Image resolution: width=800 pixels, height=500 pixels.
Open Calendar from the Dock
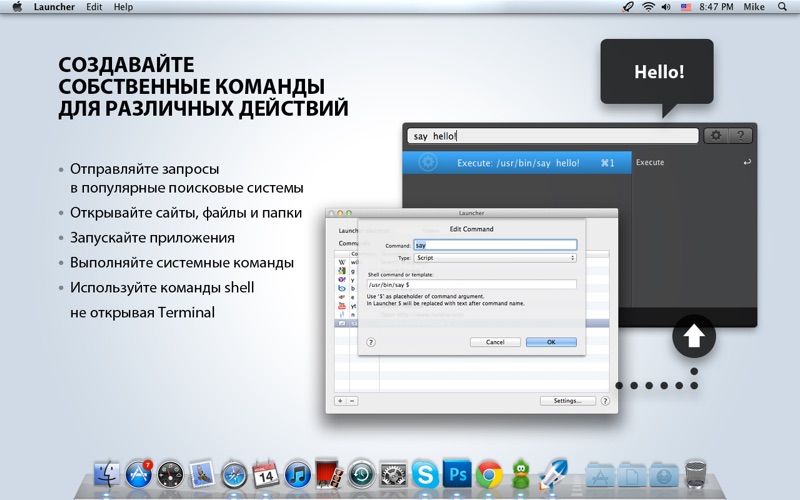coord(266,473)
